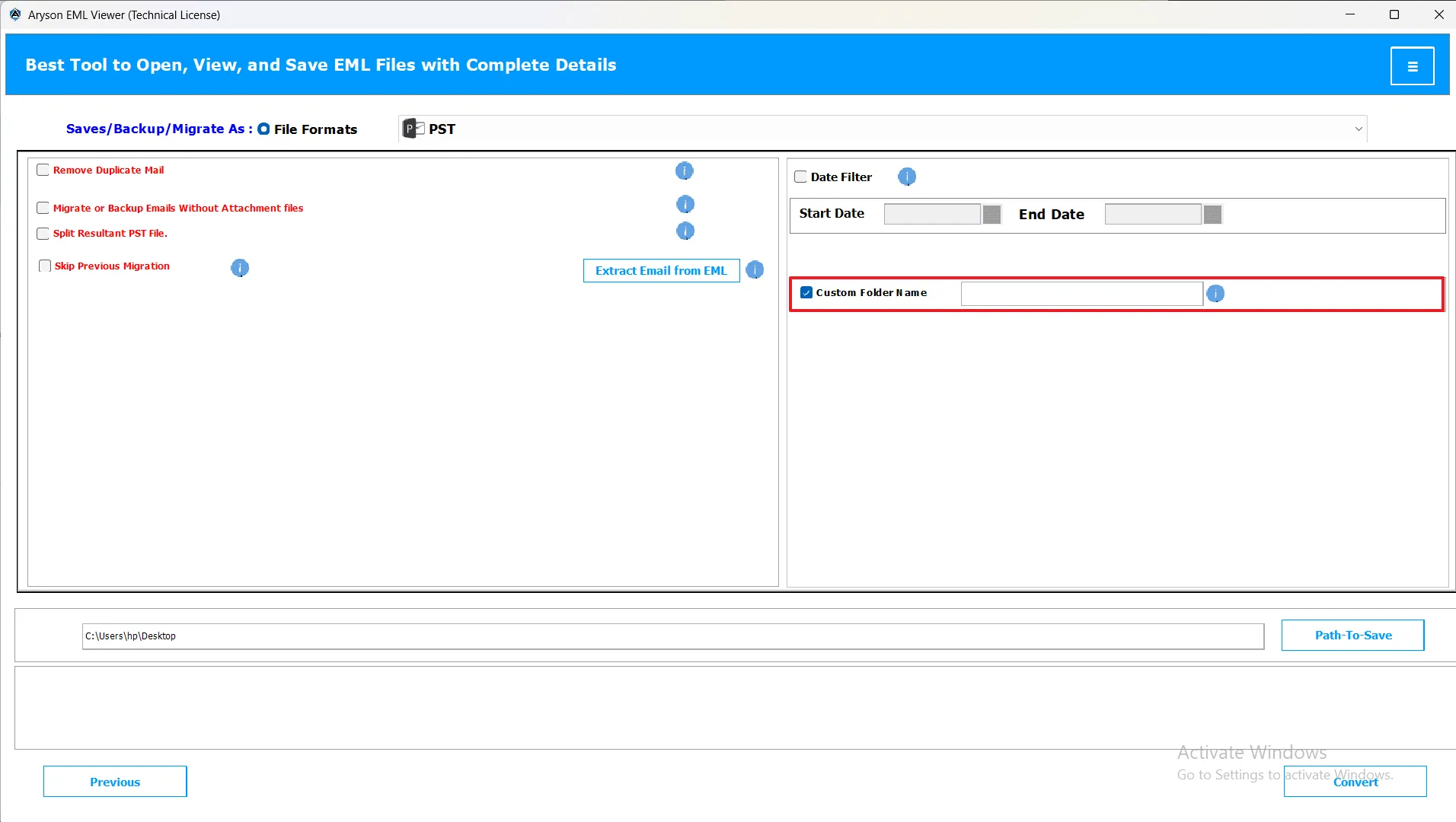Check Migrate or Backup Emails Without Attachment

(x=43, y=209)
